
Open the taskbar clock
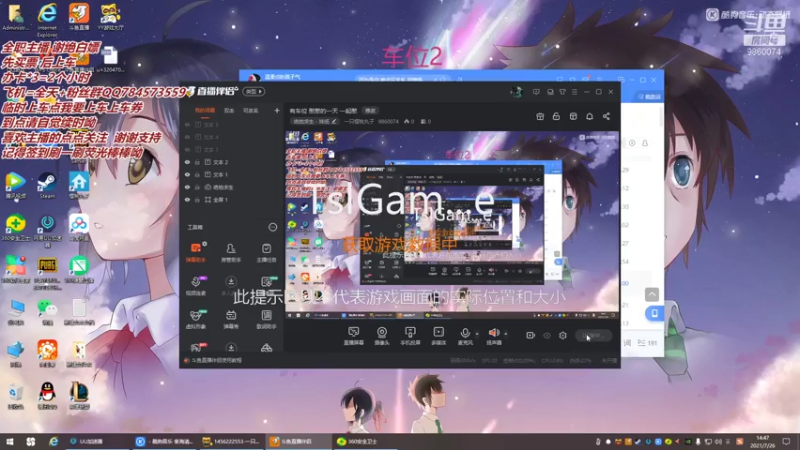tap(762, 441)
